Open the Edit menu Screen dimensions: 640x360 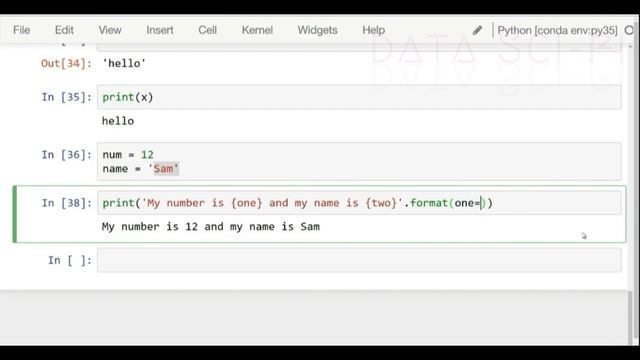[x=64, y=30]
